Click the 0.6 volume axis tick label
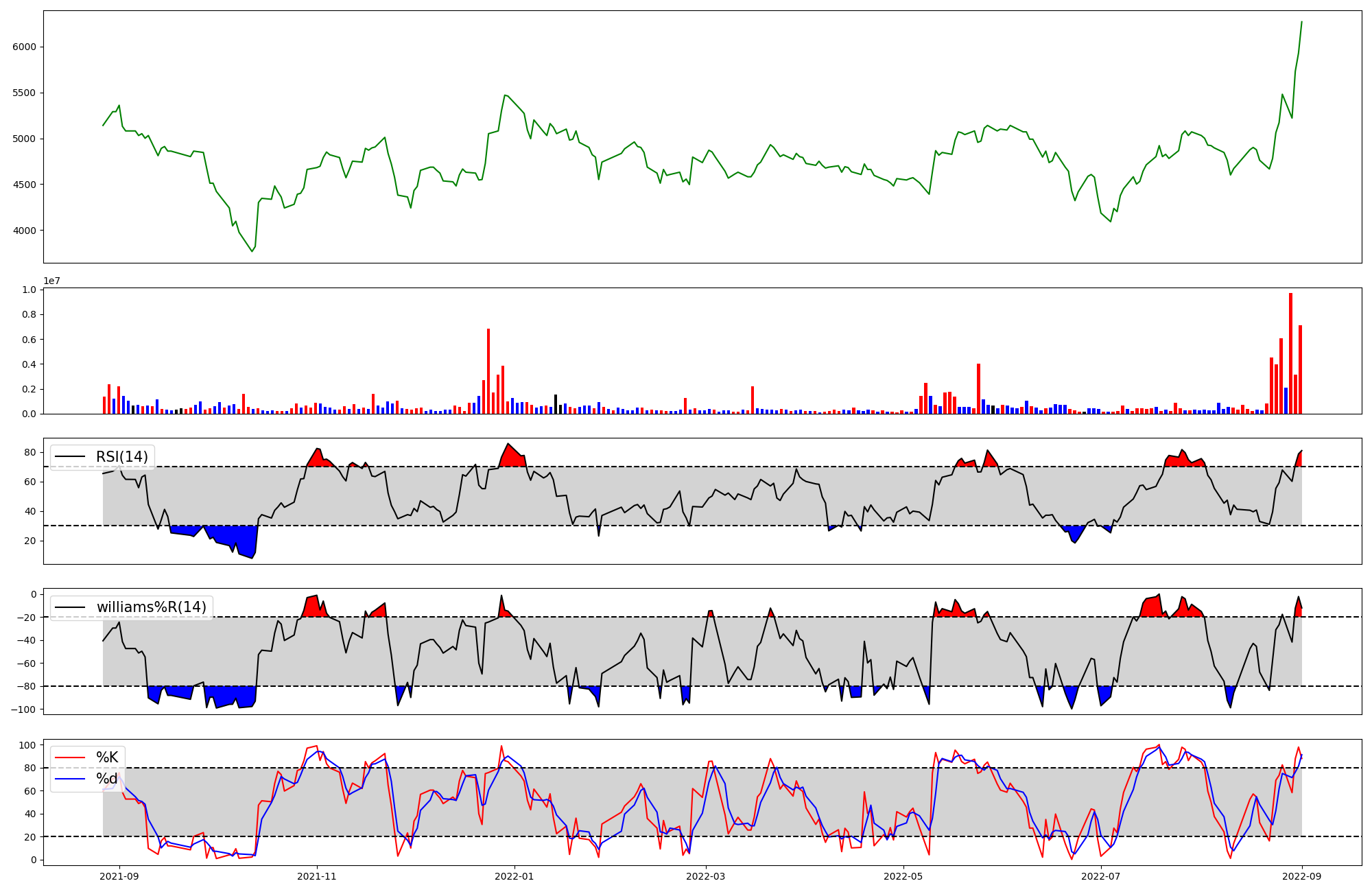 [x=29, y=340]
